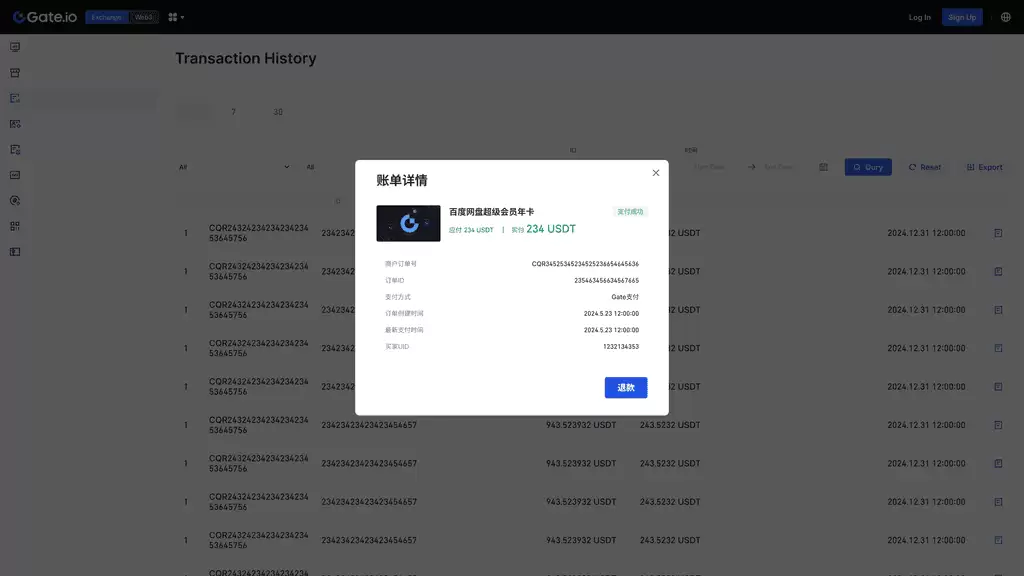Open bill detail icon of seventh table row

click(x=998, y=464)
